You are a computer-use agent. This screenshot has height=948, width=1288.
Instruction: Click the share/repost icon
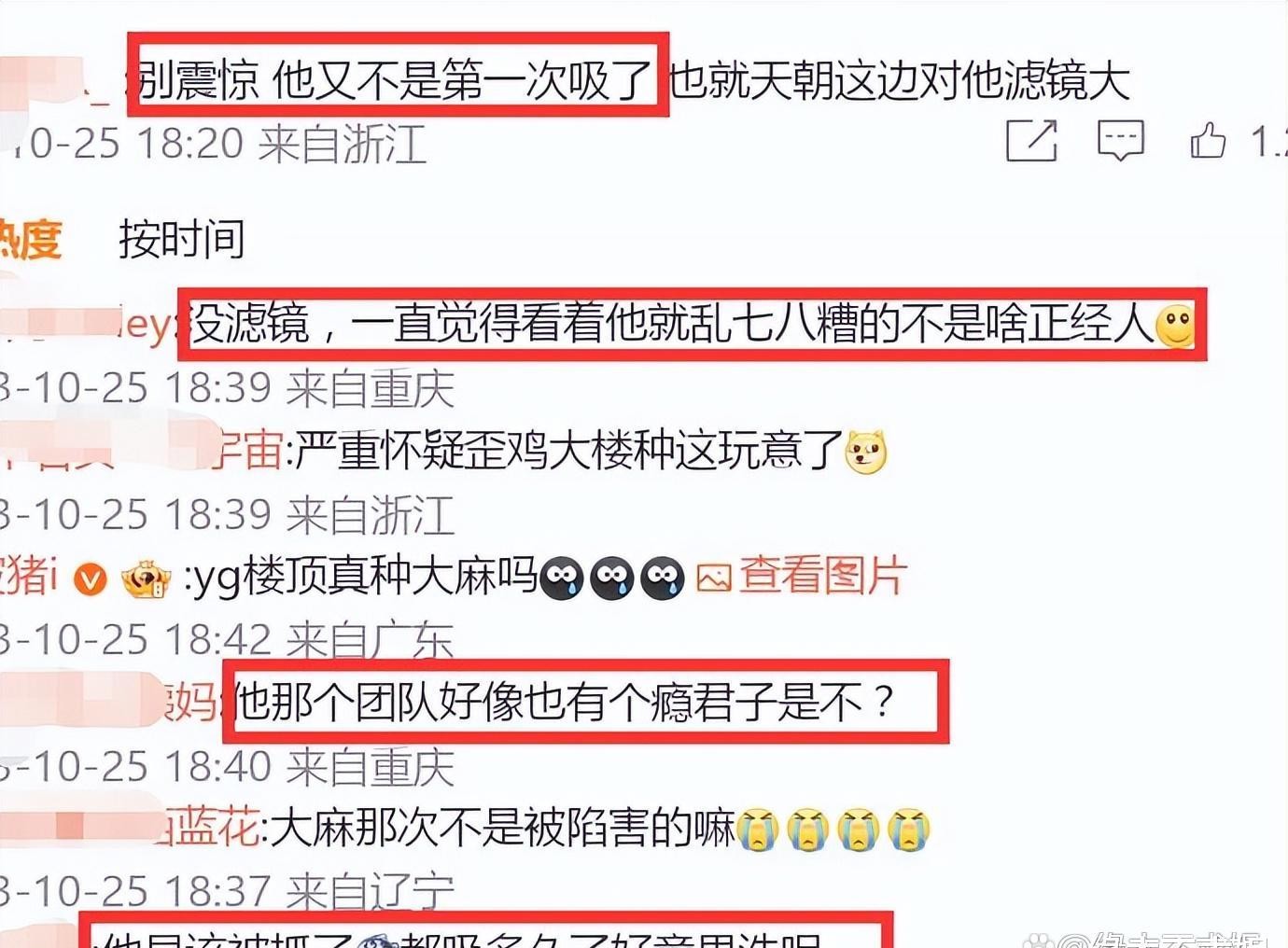pos(1032,142)
